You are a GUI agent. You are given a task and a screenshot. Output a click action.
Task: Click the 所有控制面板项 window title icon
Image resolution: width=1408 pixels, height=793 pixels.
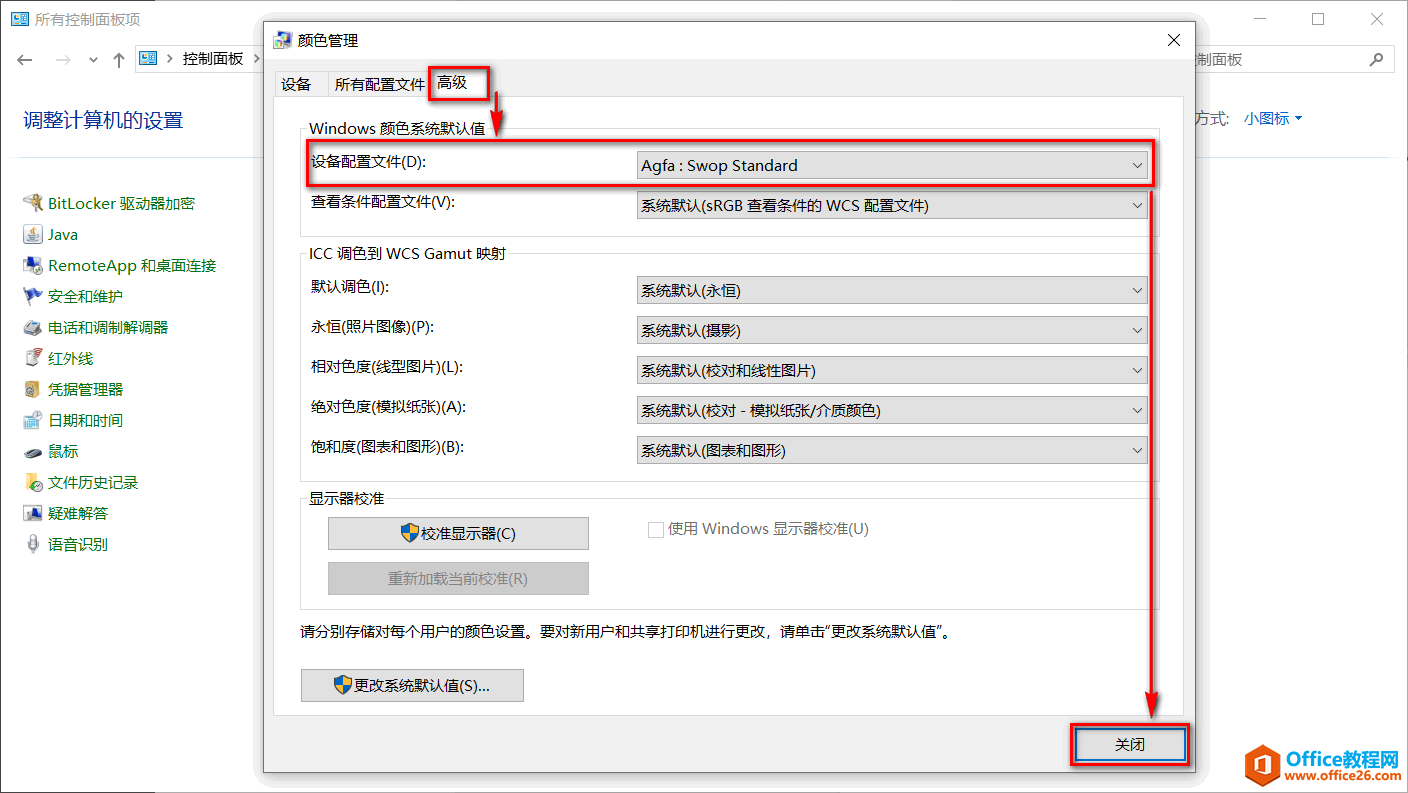click(19, 19)
